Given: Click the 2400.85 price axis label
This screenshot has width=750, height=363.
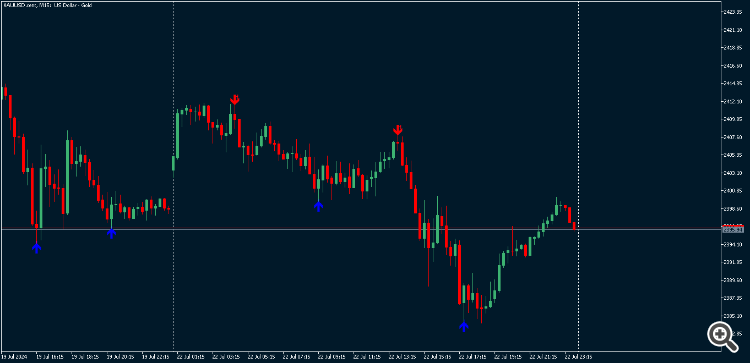Looking at the screenshot, I should (x=733, y=191).
